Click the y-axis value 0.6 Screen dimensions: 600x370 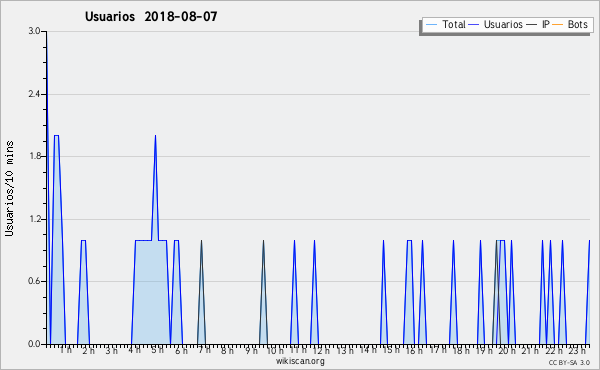click(34, 281)
